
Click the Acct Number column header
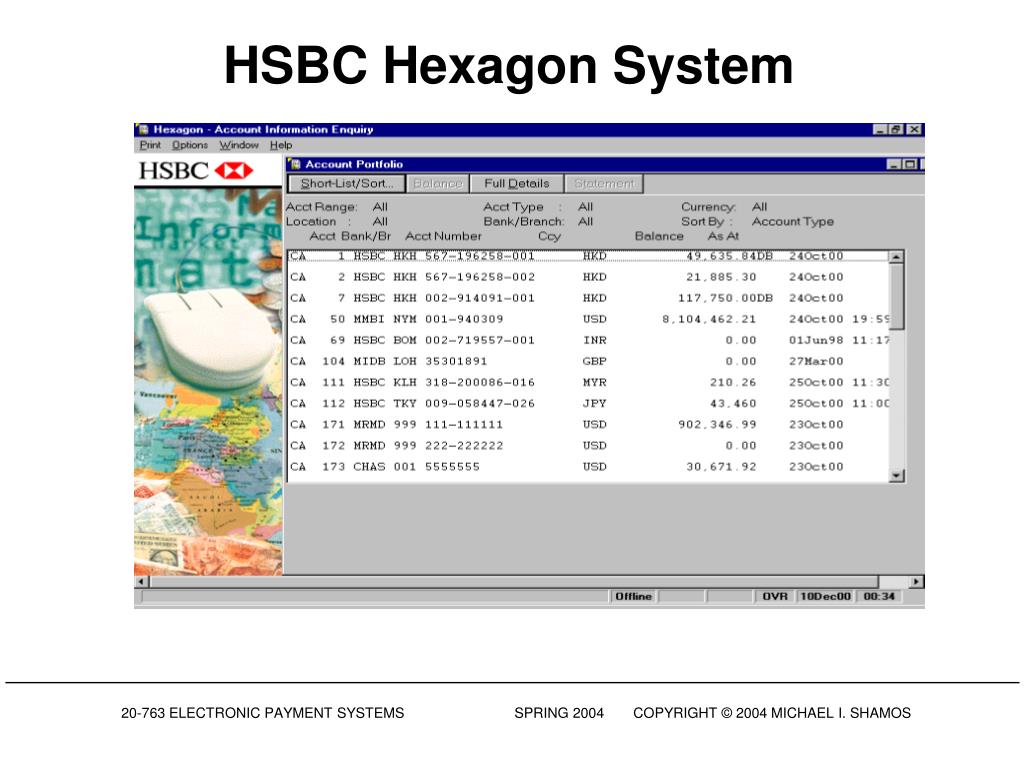[x=443, y=236]
